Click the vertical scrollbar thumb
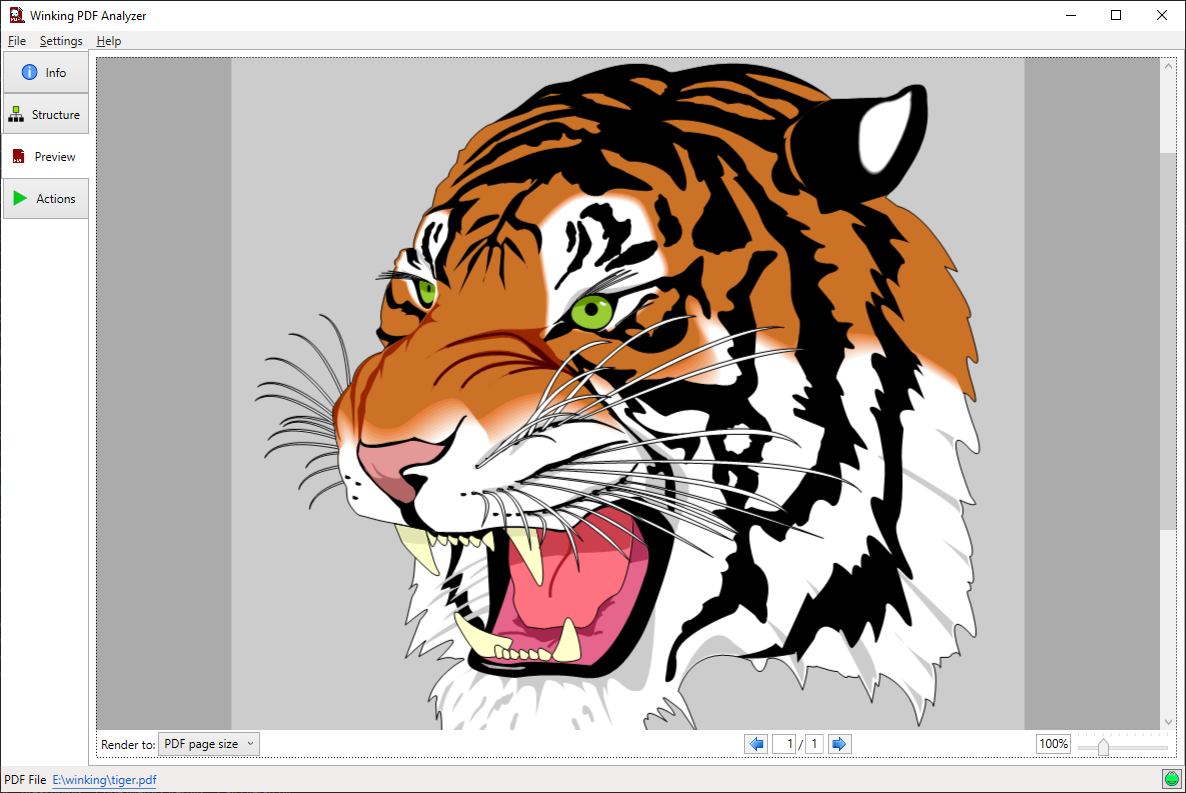1186x793 pixels. pyautogui.click(x=1168, y=340)
